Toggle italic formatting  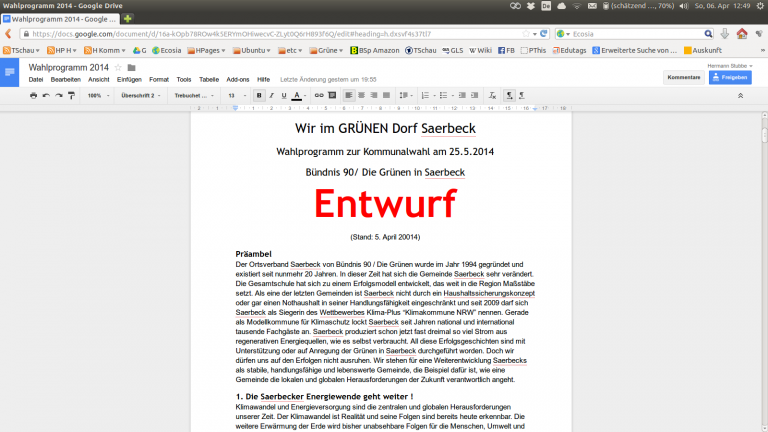coord(271,96)
